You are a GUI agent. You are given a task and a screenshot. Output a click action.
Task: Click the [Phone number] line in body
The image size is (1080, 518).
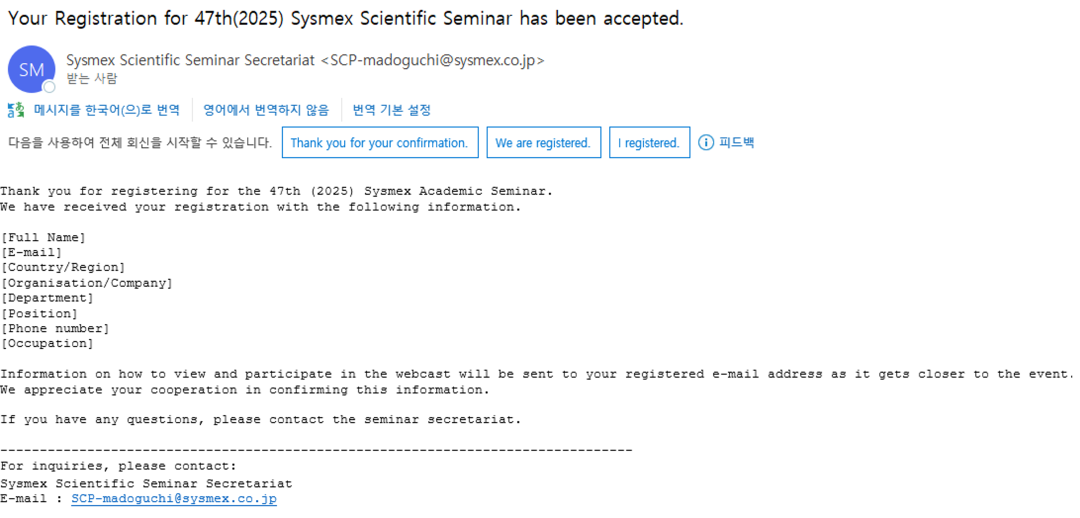coord(55,329)
